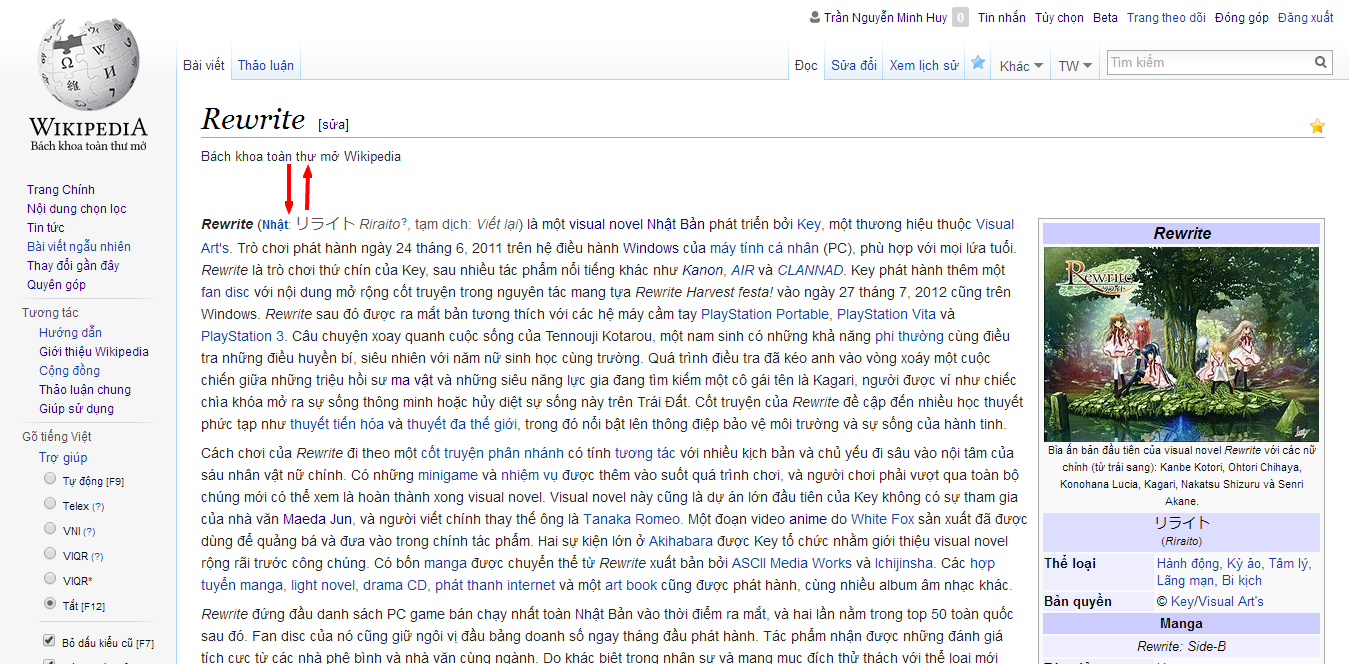
Task: Follow the visual novel link in the first sentence
Action: coord(606,224)
